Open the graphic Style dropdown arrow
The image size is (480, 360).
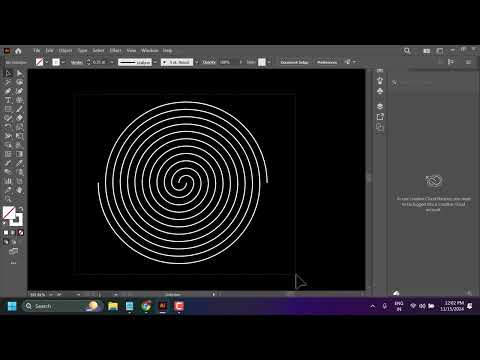coord(269,62)
